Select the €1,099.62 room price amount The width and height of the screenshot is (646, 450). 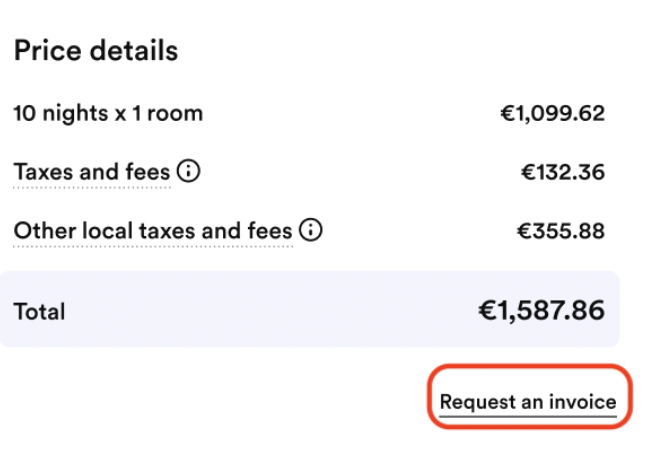[552, 113]
